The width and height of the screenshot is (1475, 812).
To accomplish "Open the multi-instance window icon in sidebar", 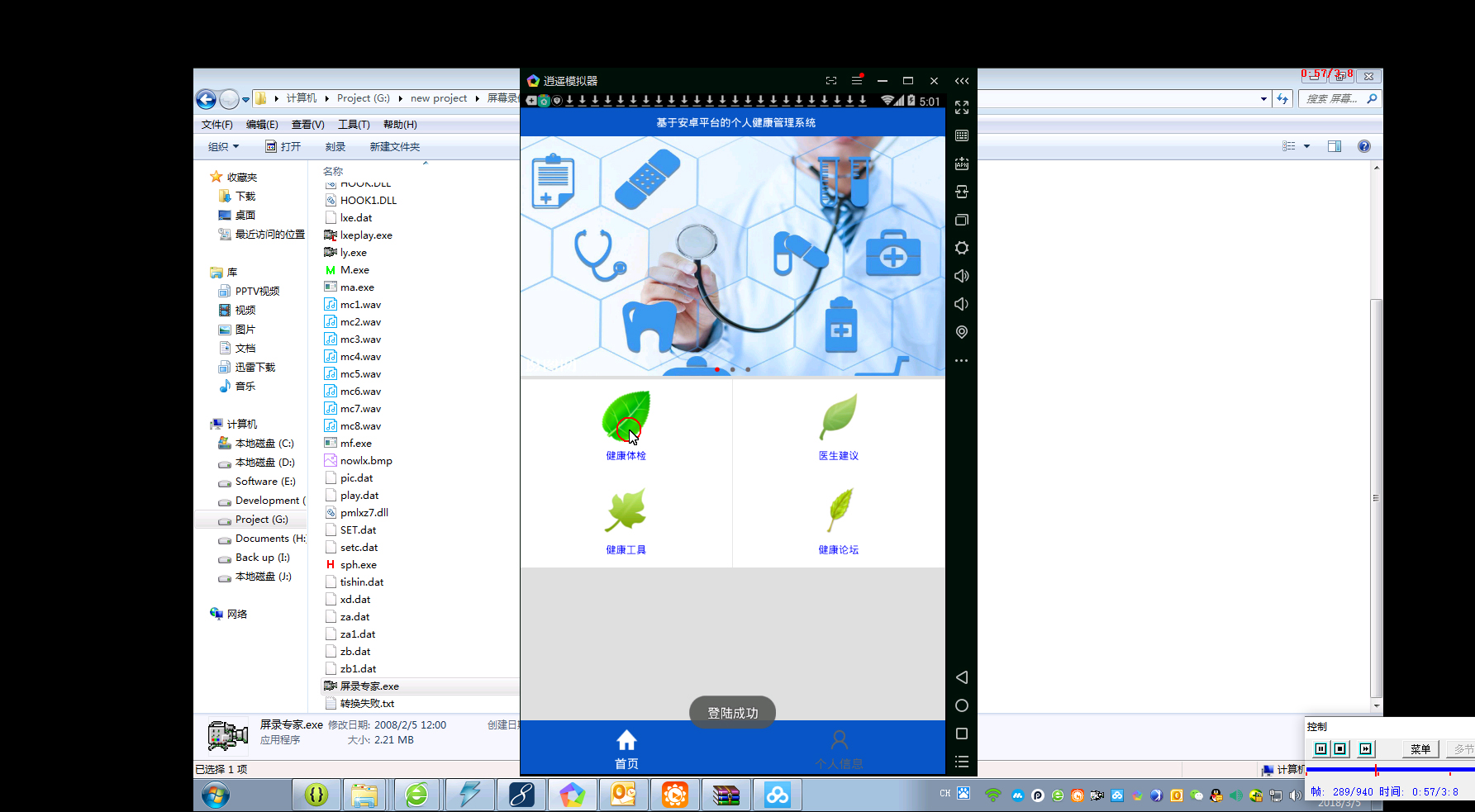I will pyautogui.click(x=962, y=220).
